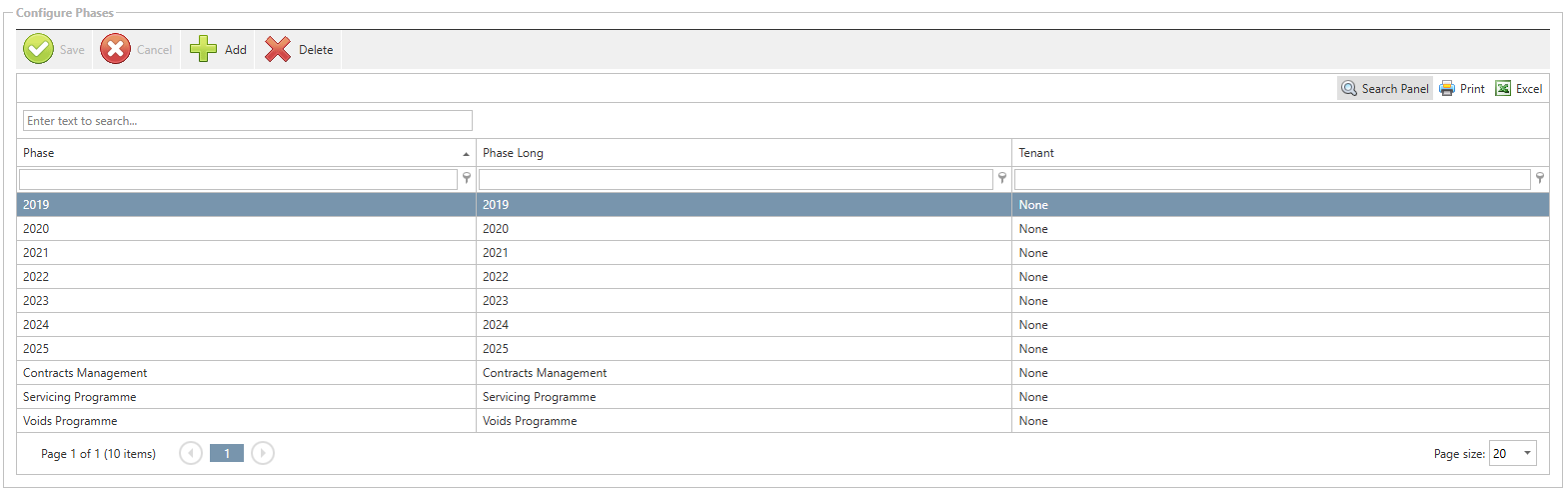Open the Phase Long column filter icon
The width and height of the screenshot is (1568, 493).
click(1002, 178)
